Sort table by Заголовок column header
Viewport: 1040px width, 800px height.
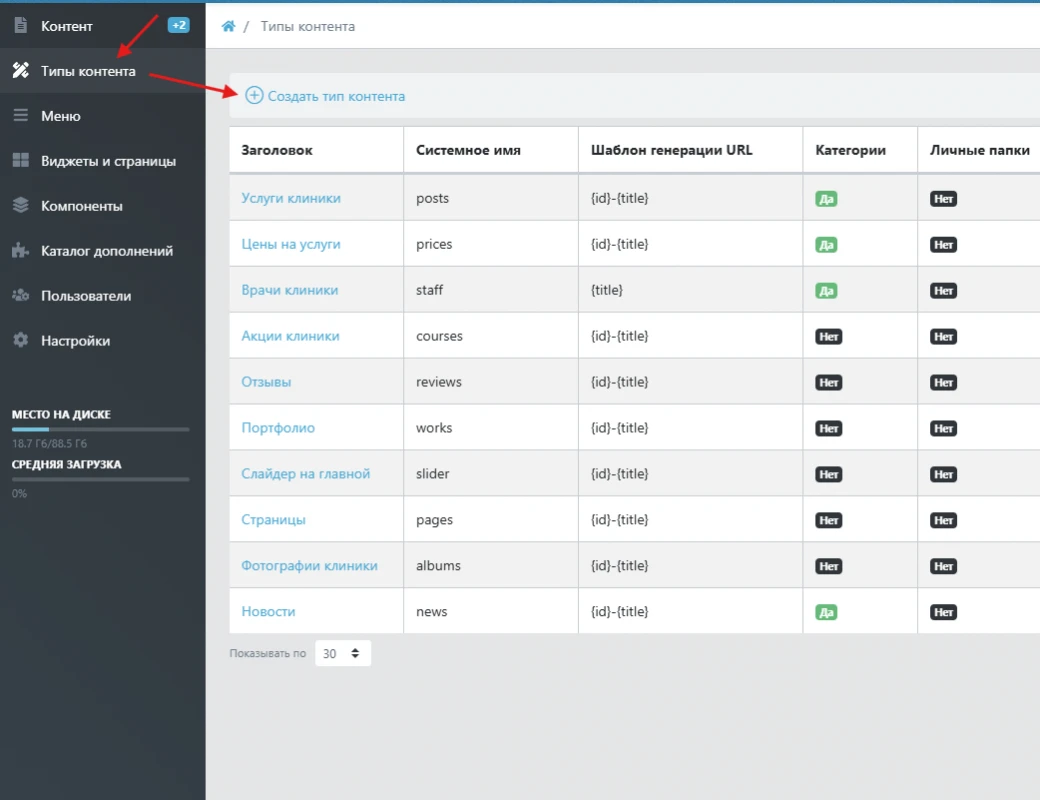[x=277, y=150]
